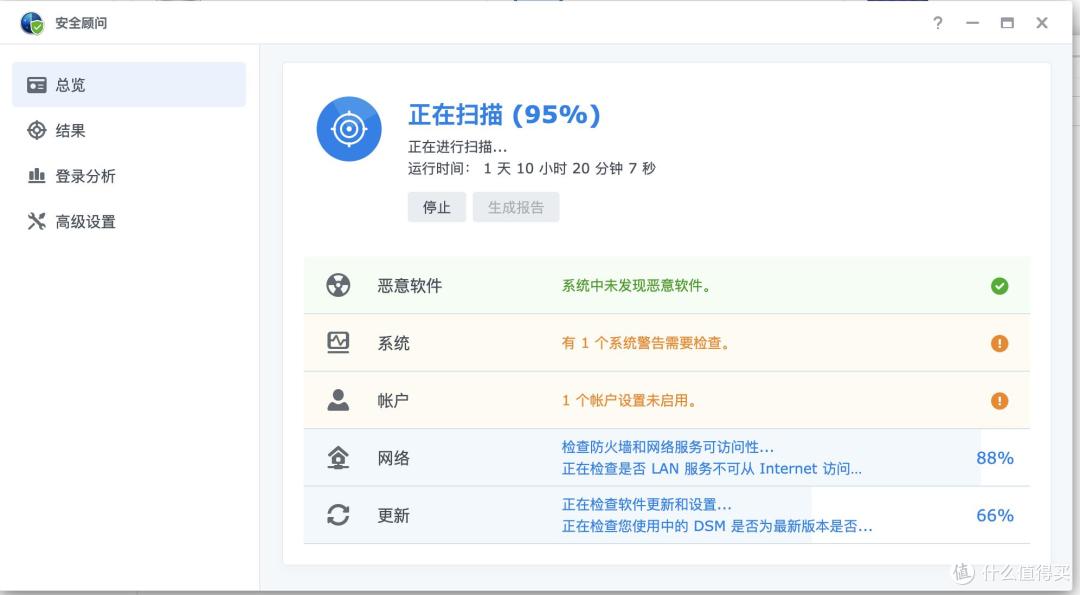Viewport: 1080px width, 595px height.
Task: Click text 1 个帐户设置未启用。
Action: (629, 401)
